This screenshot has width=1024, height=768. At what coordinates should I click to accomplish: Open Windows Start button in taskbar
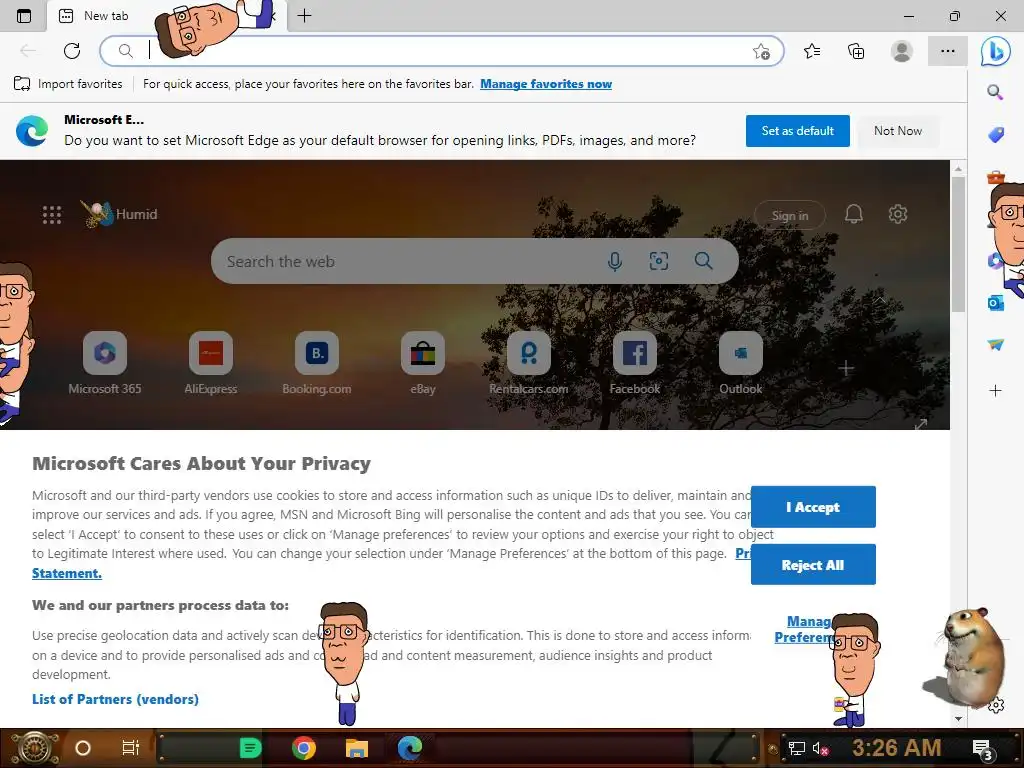(33, 748)
